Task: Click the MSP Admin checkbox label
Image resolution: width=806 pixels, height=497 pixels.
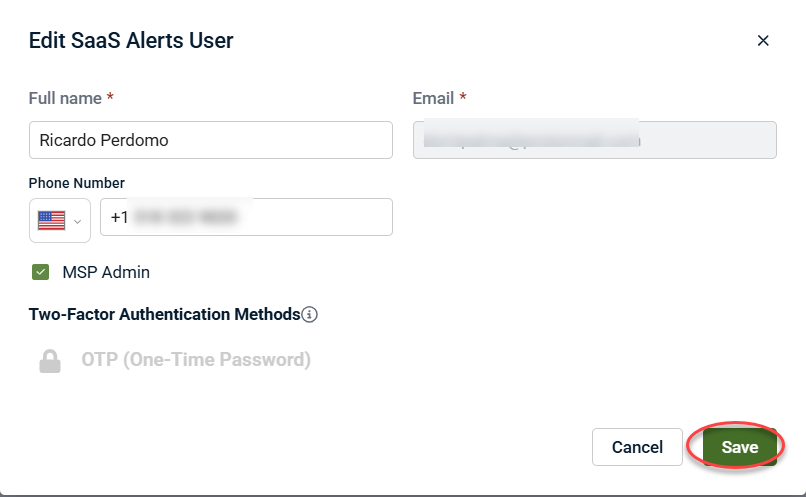Action: pos(106,272)
